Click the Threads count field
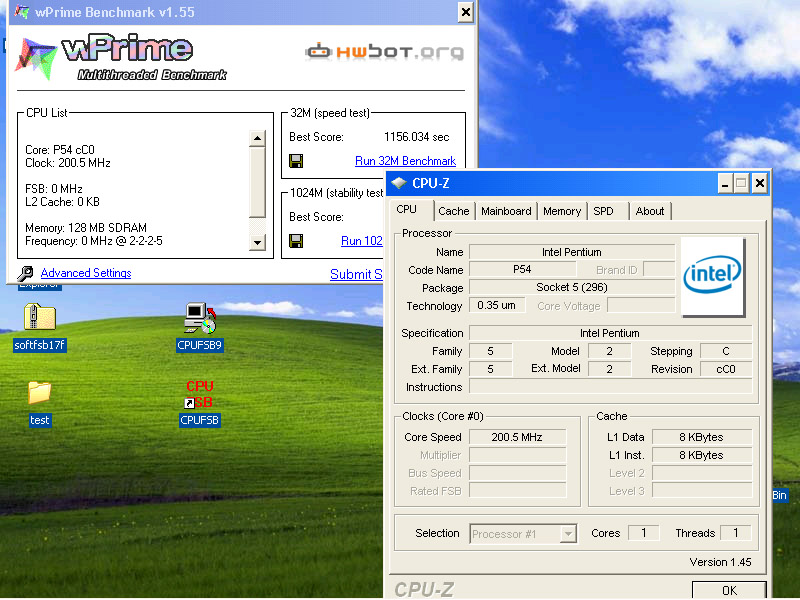800x600 pixels. click(x=735, y=533)
